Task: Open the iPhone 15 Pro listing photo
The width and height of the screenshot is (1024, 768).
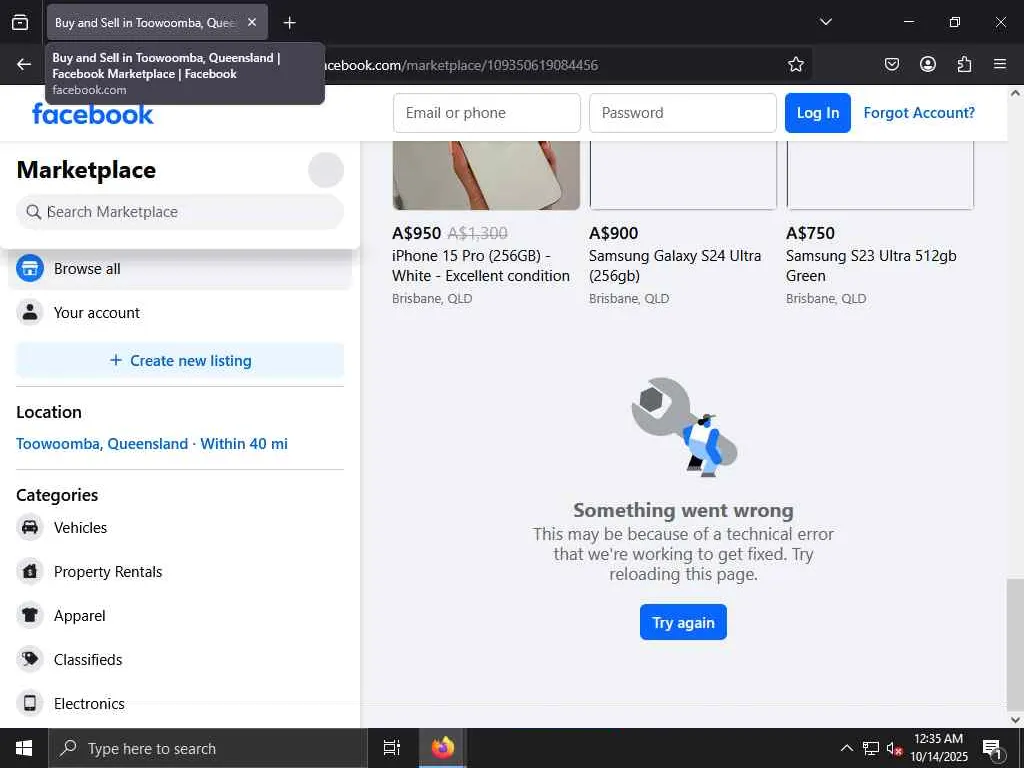Action: (486, 175)
